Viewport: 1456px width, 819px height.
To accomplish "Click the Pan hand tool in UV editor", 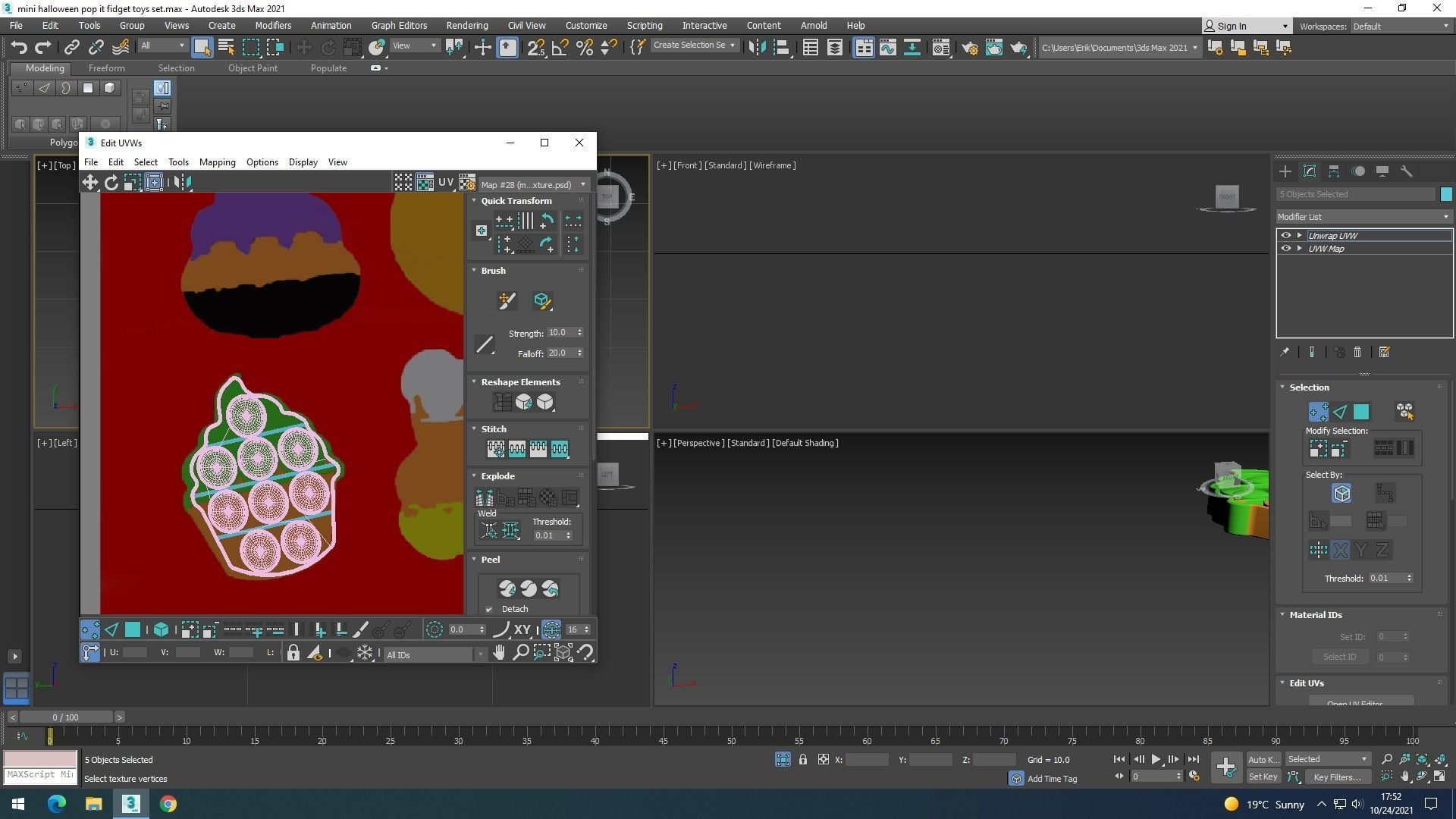I will 499,653.
